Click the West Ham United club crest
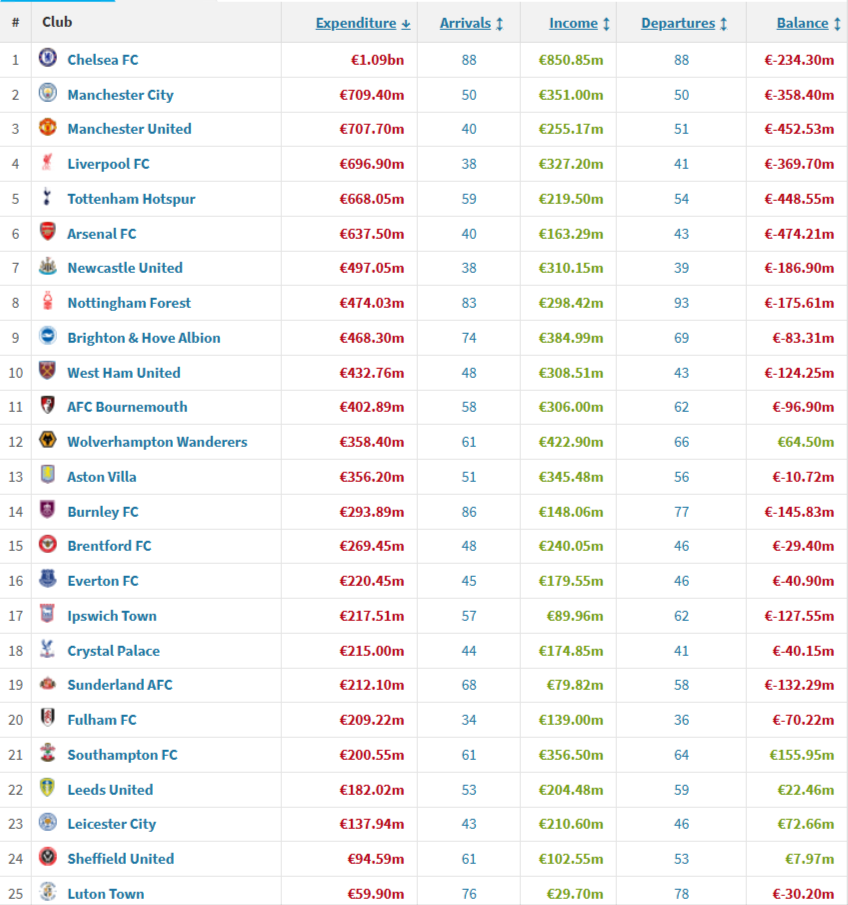Image resolution: width=848 pixels, height=905 pixels. click(x=47, y=371)
